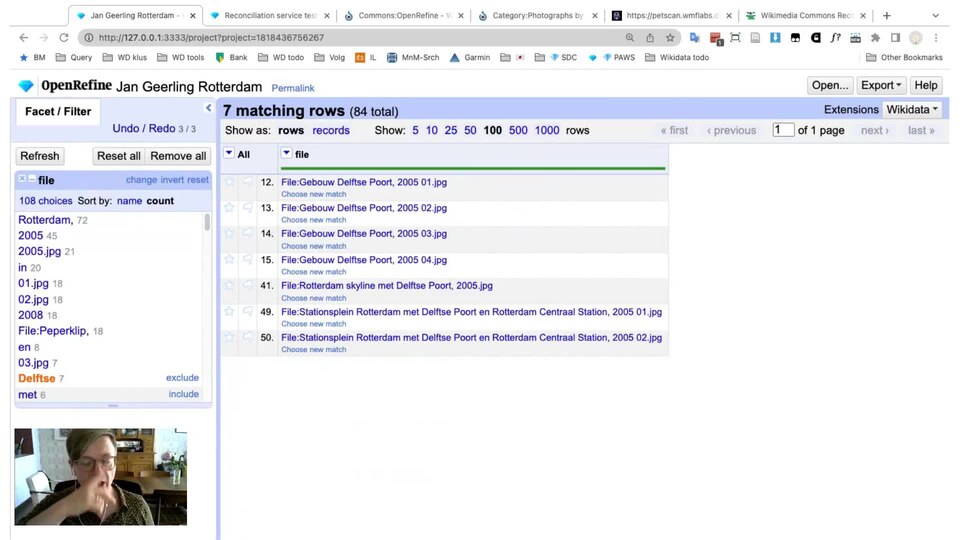The image size is (960, 540).
Task: Exclude the Delftse facet choice
Action: tap(182, 378)
